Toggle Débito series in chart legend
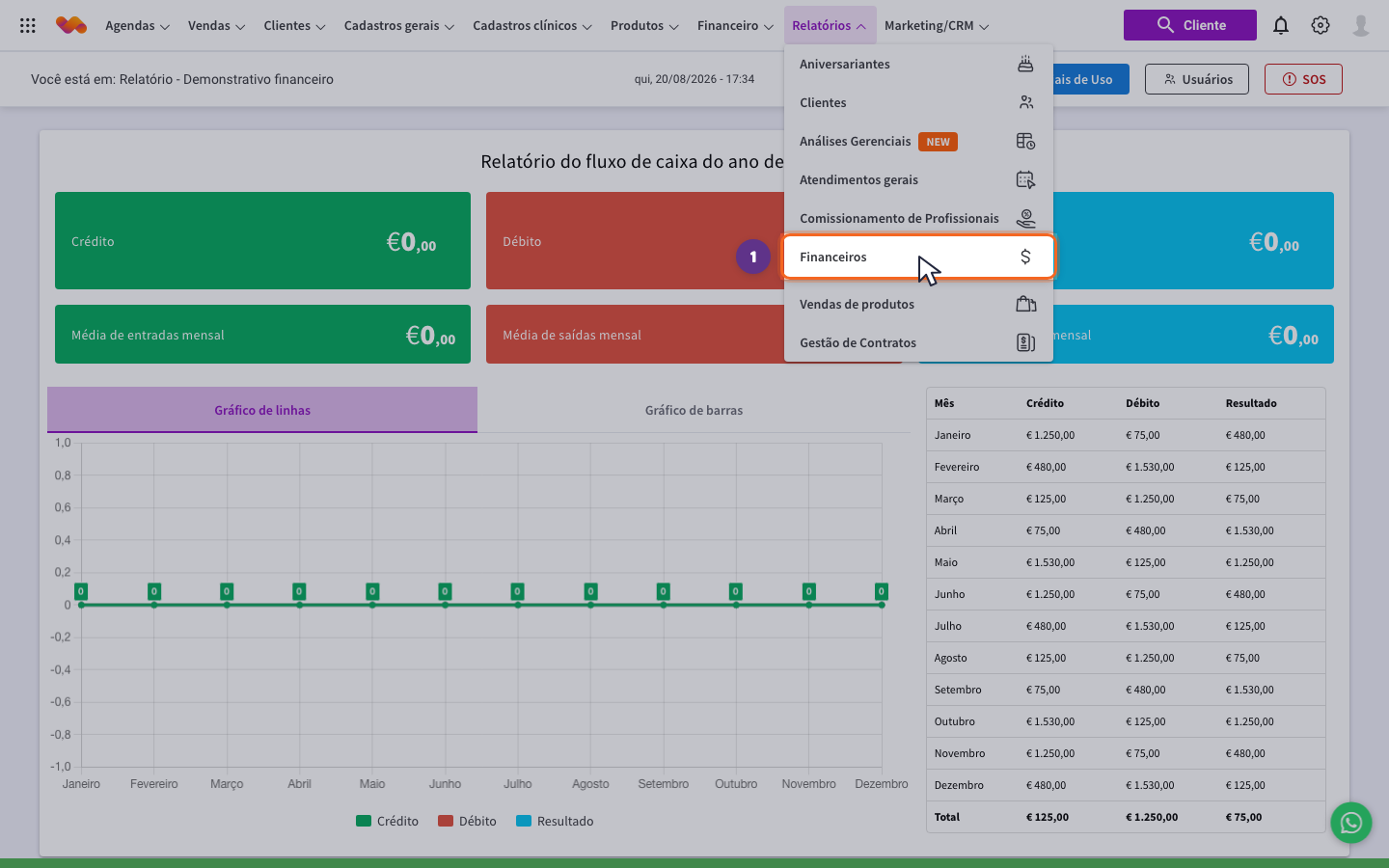The height and width of the screenshot is (868, 1389). (x=467, y=821)
